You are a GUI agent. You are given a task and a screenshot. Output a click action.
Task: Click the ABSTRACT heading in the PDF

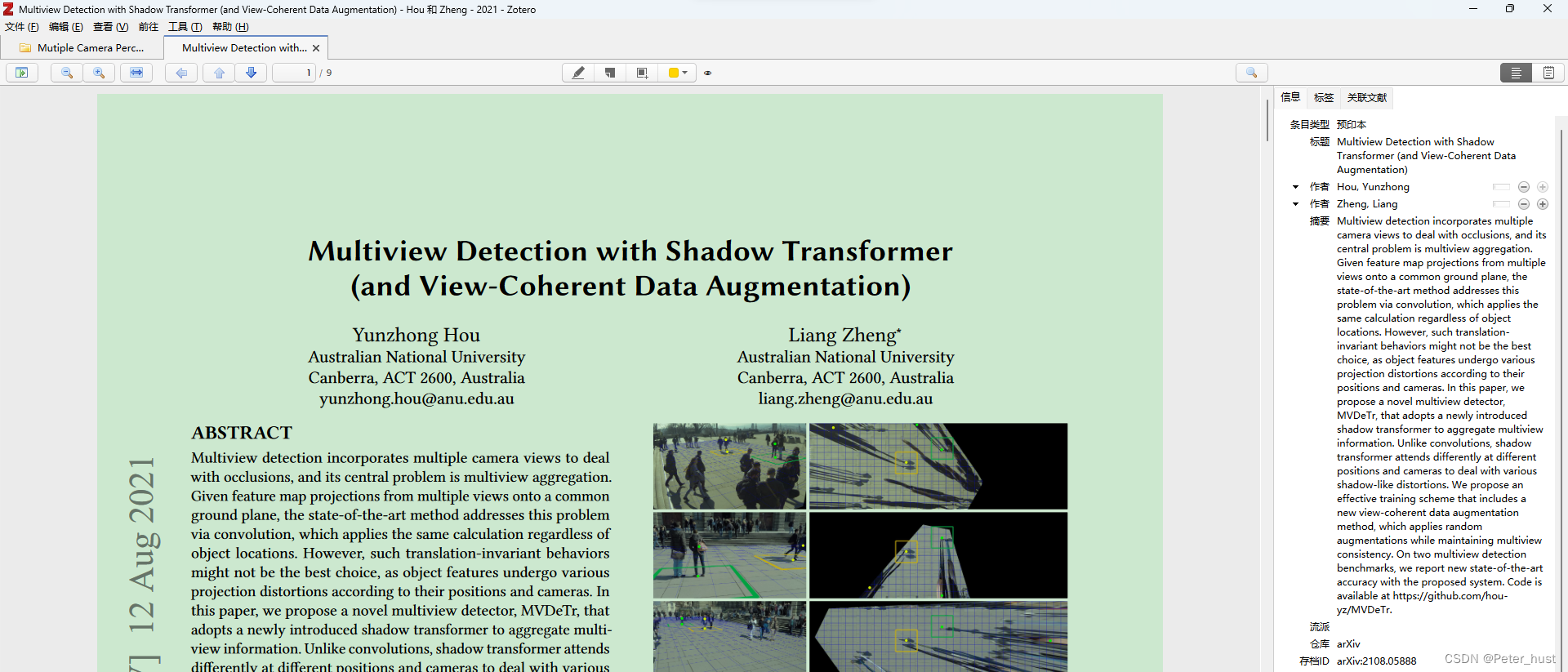pyautogui.click(x=242, y=433)
